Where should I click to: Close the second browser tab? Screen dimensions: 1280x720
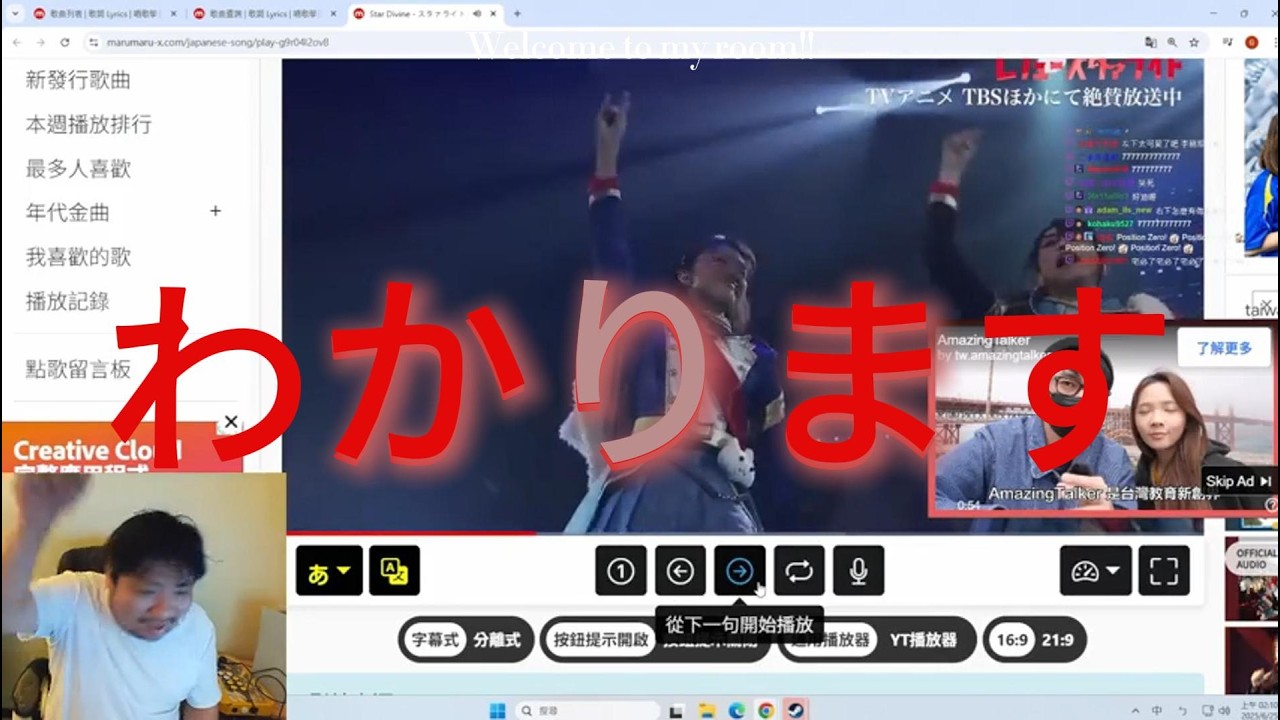(333, 13)
